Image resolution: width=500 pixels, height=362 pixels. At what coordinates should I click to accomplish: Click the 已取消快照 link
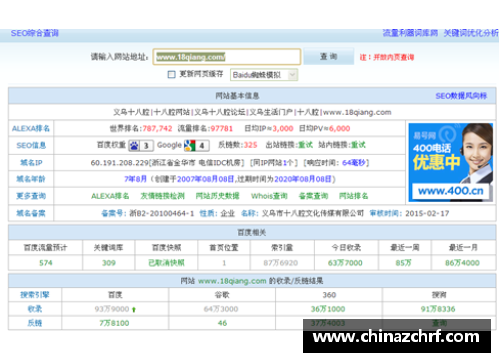[166, 263]
